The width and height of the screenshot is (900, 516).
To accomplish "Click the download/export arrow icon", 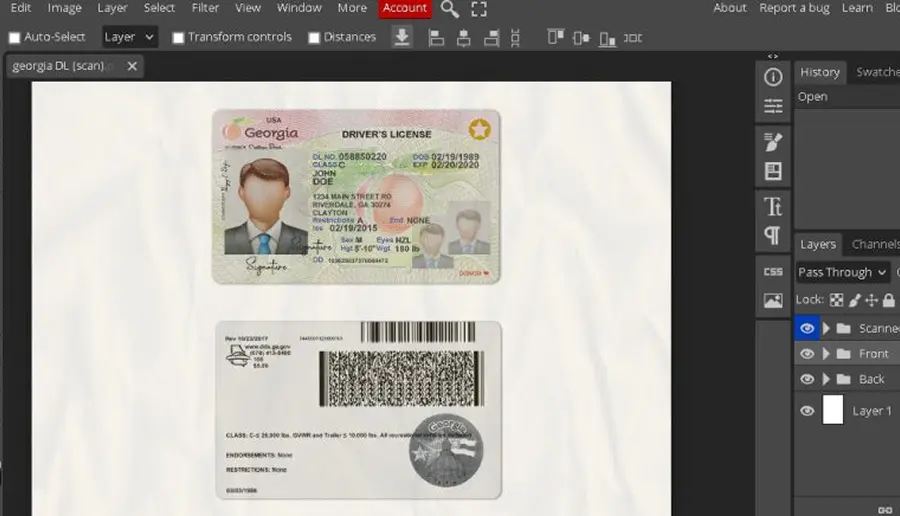I will click(x=402, y=37).
